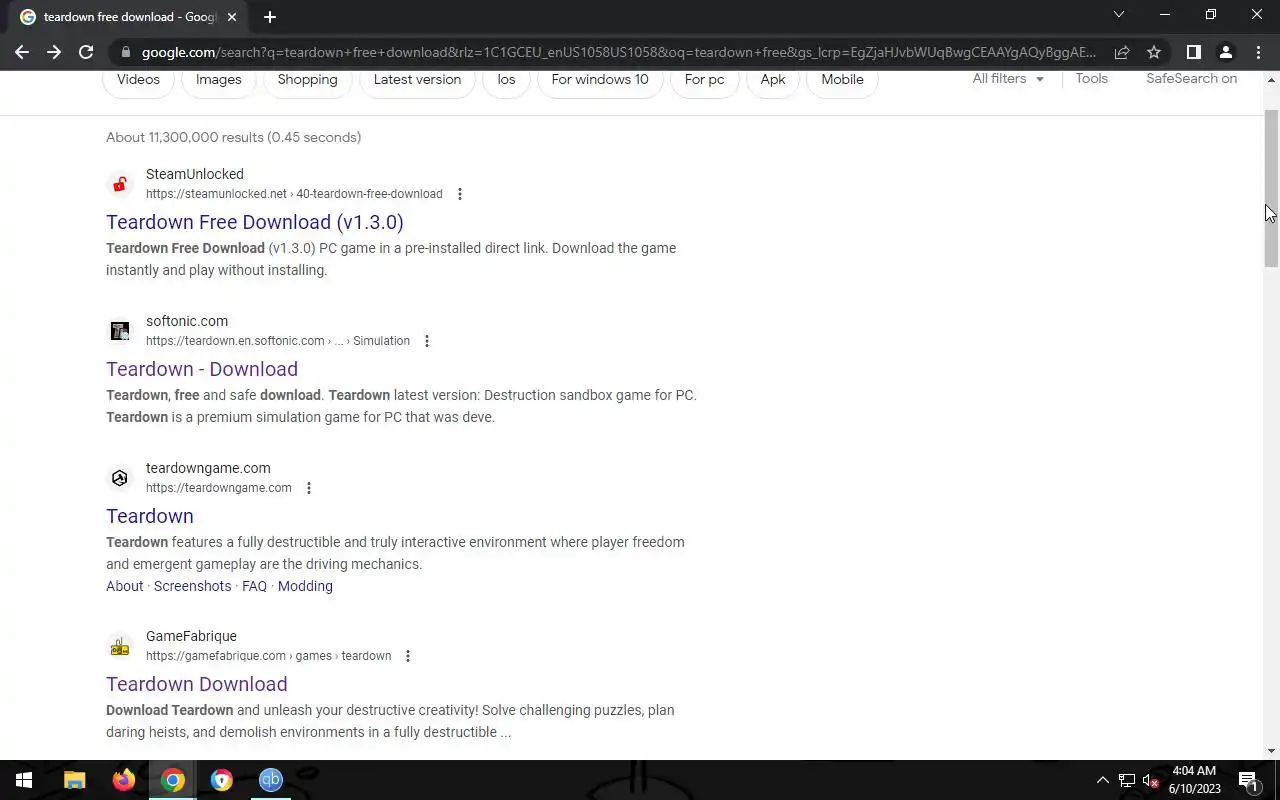Open the Teardown - Download softonic link

tap(202, 369)
